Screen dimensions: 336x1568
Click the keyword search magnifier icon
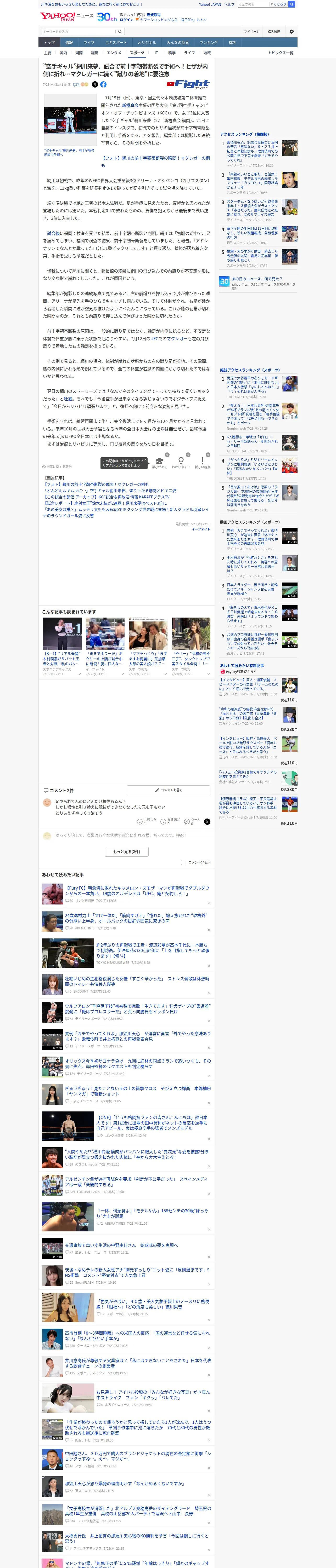click(x=120, y=32)
